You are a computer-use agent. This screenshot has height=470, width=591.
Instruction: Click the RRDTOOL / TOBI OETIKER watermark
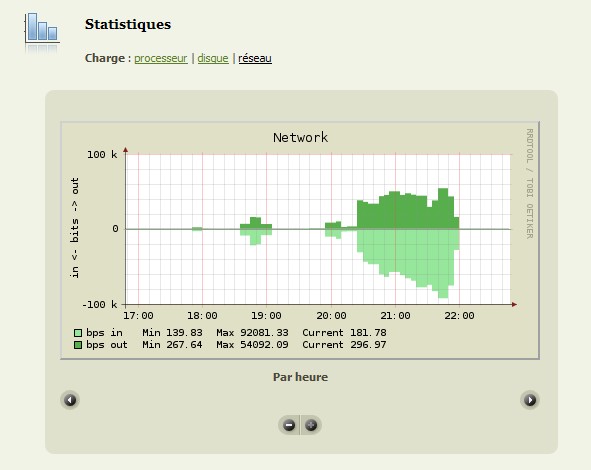530,184
